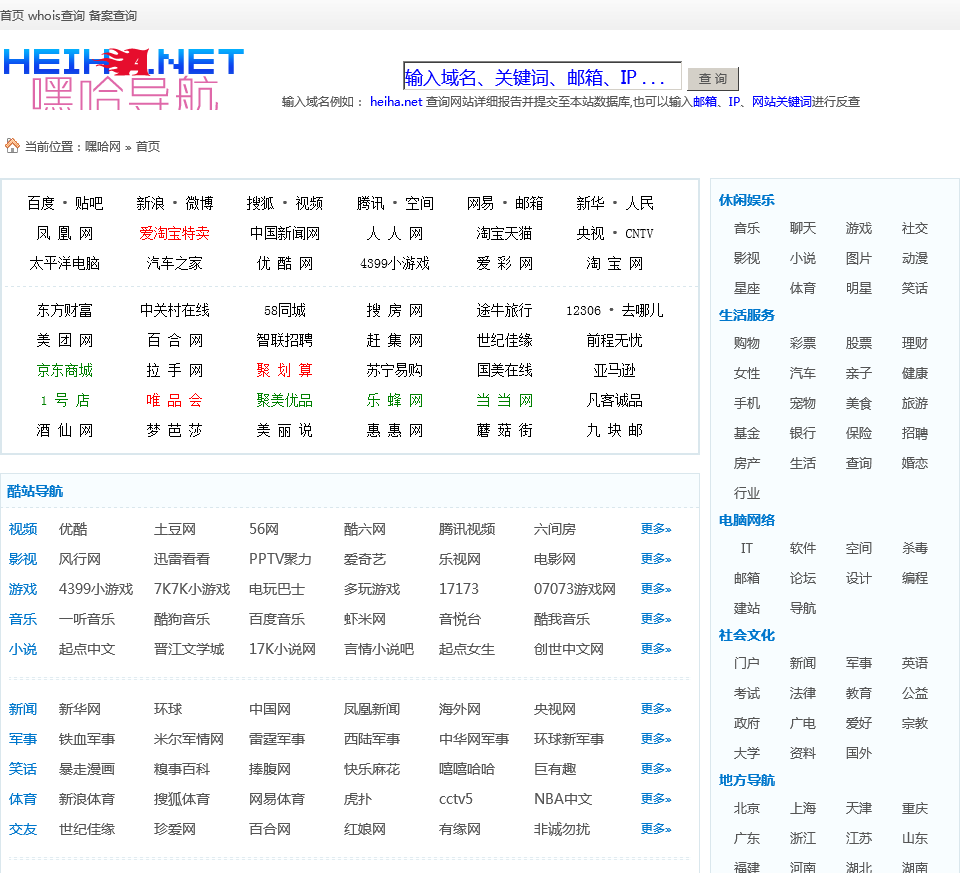This screenshot has height=873, width=960.
Task: Open the 唯品会 link
Action: coord(174,400)
